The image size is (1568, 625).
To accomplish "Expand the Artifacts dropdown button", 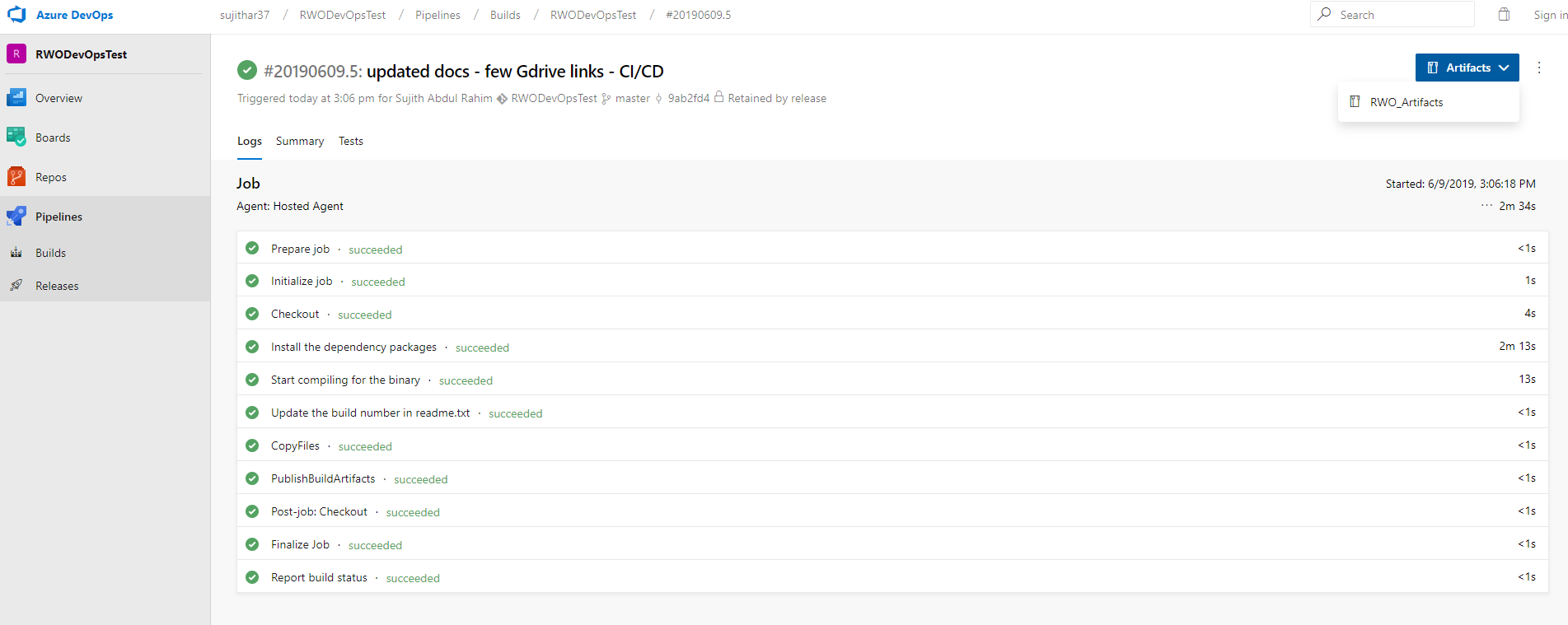I will click(x=1467, y=68).
